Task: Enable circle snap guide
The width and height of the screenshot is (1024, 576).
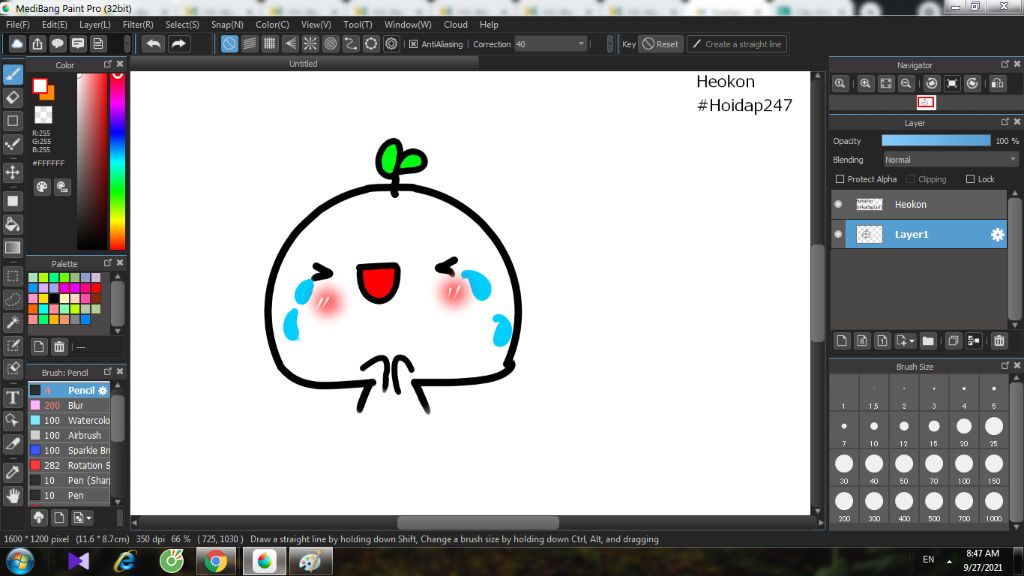Action: (330, 44)
